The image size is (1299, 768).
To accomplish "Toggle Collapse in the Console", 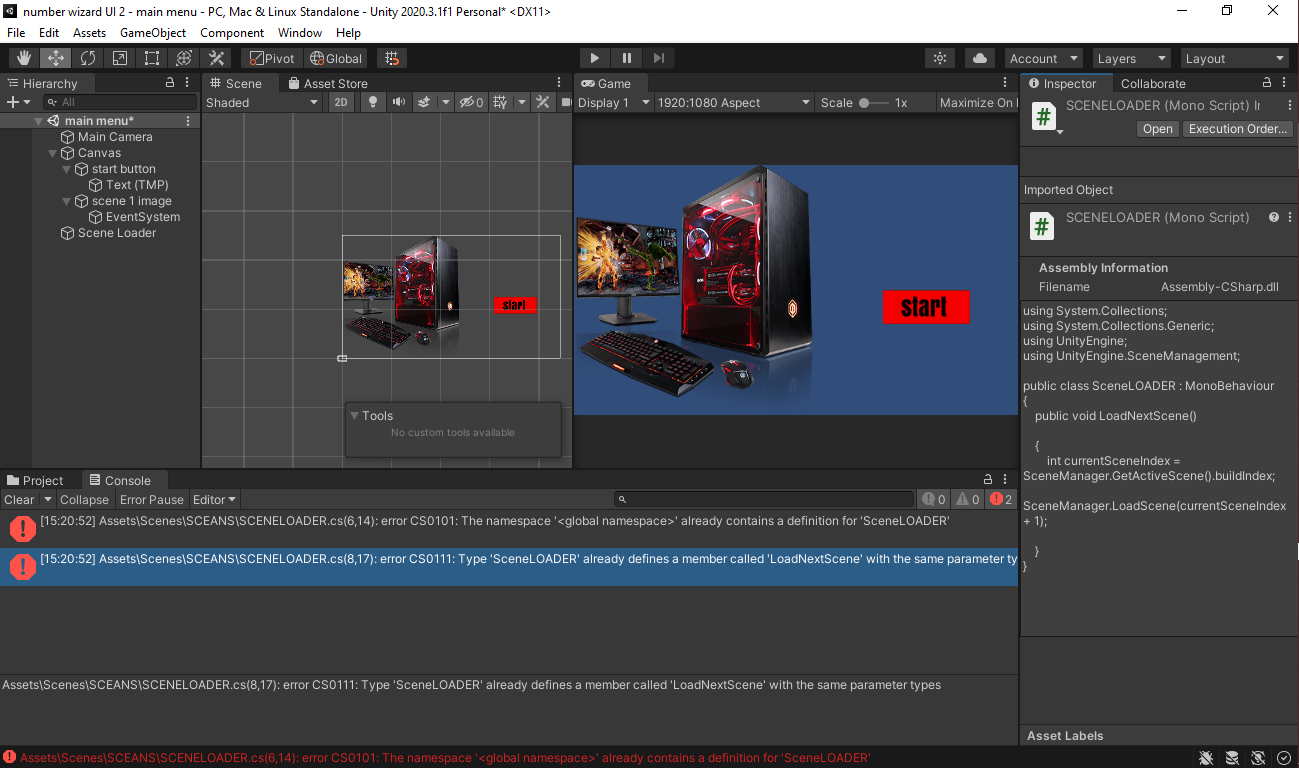I will 84,499.
